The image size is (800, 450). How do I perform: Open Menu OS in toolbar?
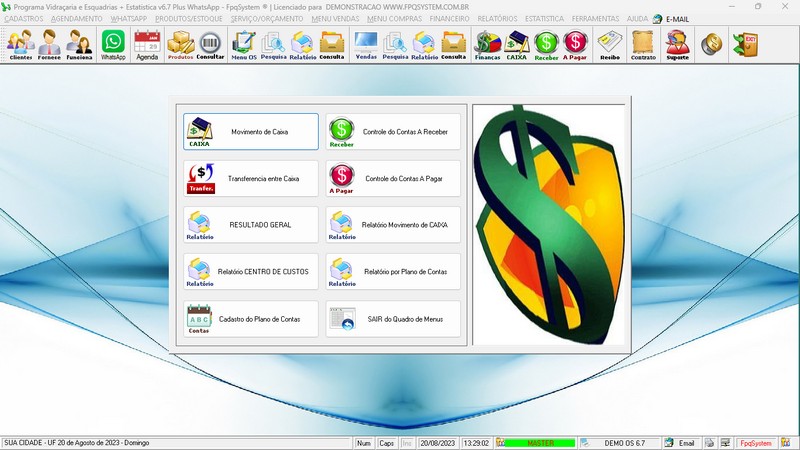click(x=243, y=45)
